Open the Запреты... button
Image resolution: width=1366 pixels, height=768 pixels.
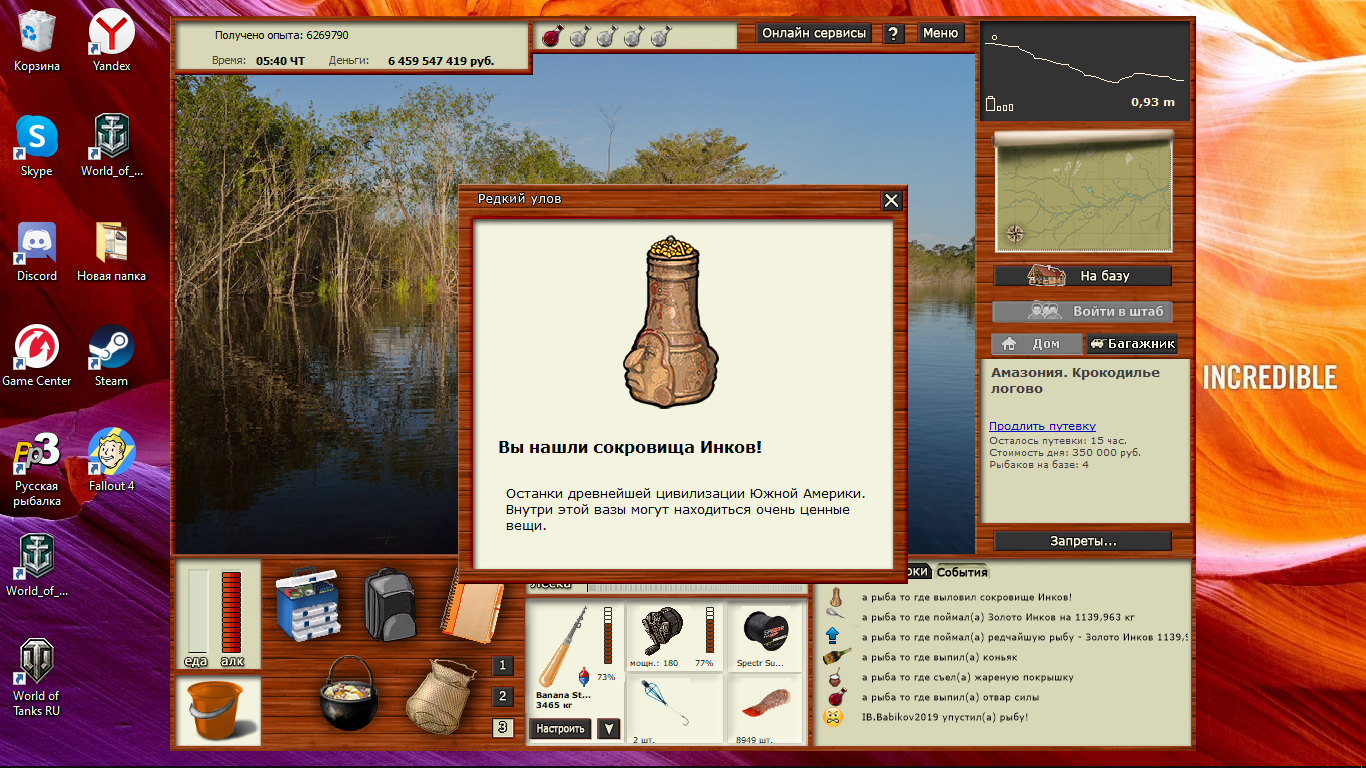(1083, 541)
